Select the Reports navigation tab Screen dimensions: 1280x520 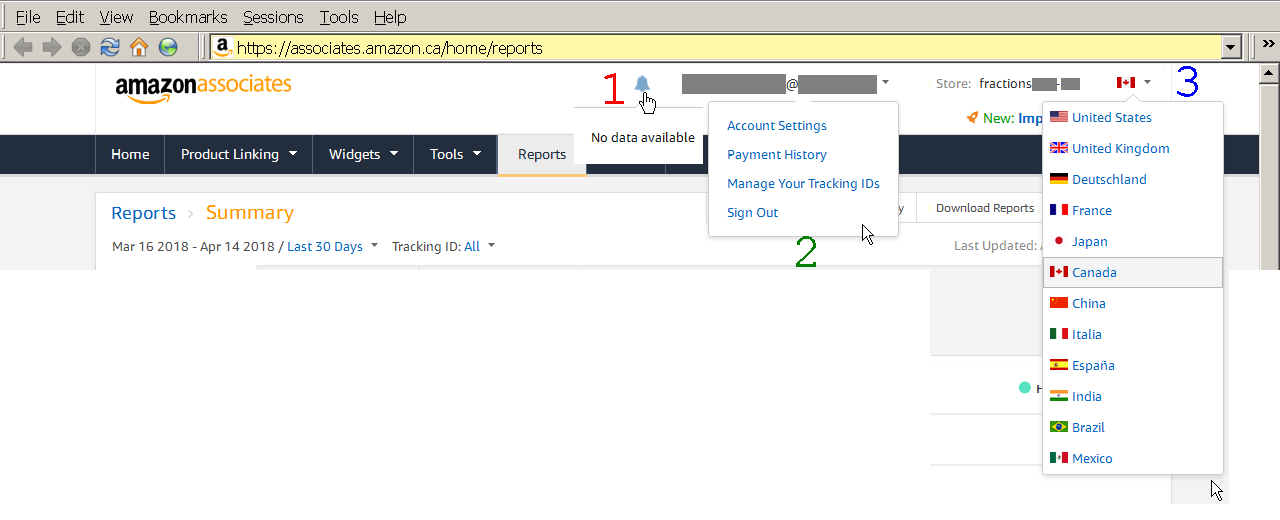542,154
